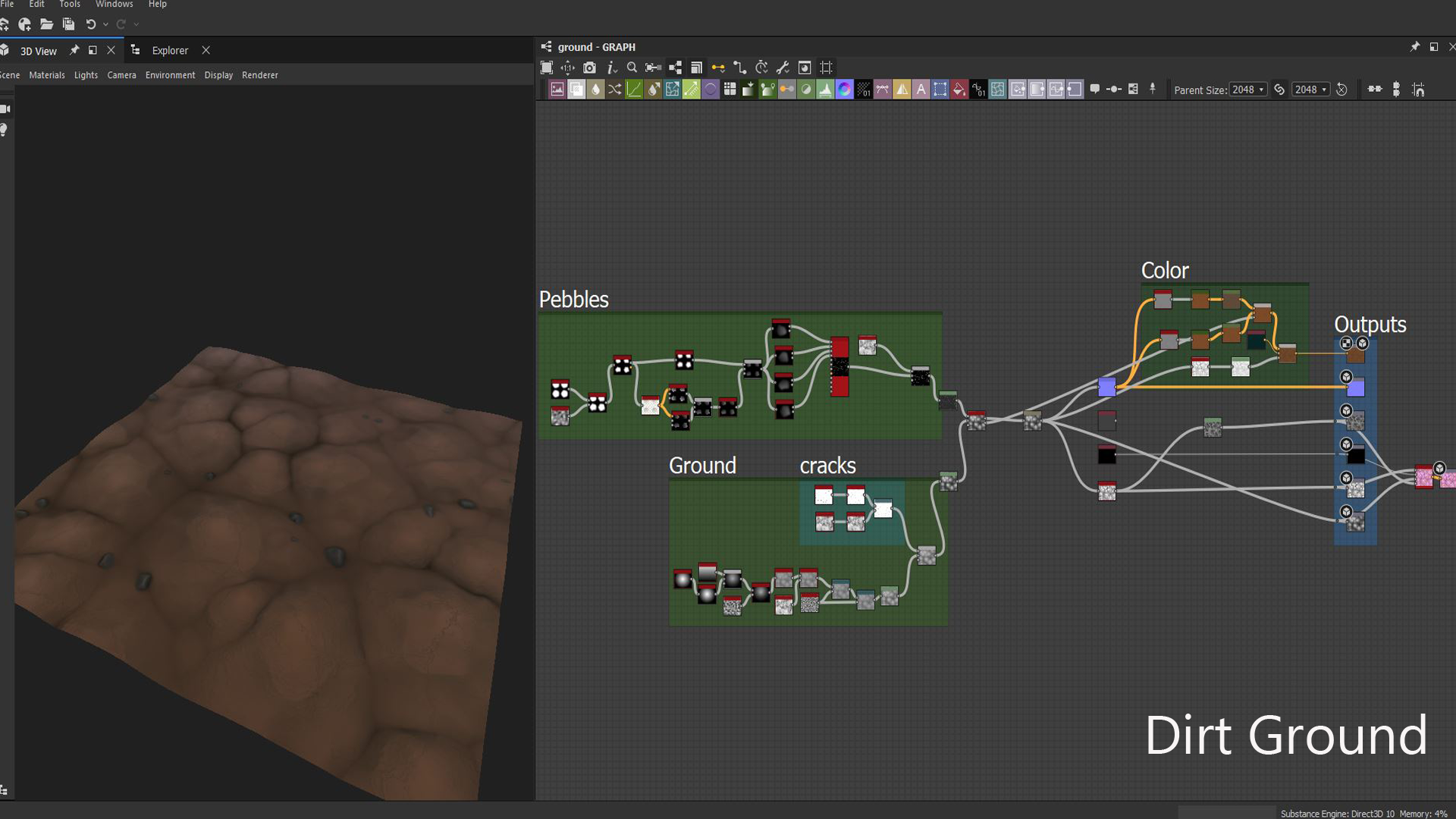The height and width of the screenshot is (819, 1456).
Task: Add a Text node from toolbar
Action: coord(921,89)
